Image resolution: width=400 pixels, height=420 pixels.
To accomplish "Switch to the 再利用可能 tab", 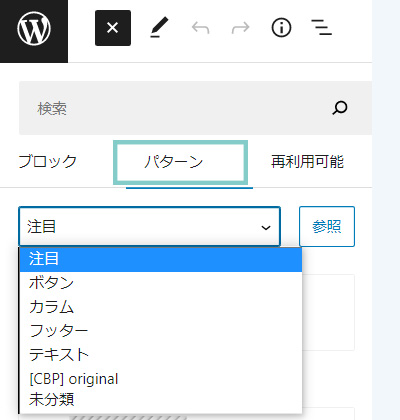I will pos(307,162).
